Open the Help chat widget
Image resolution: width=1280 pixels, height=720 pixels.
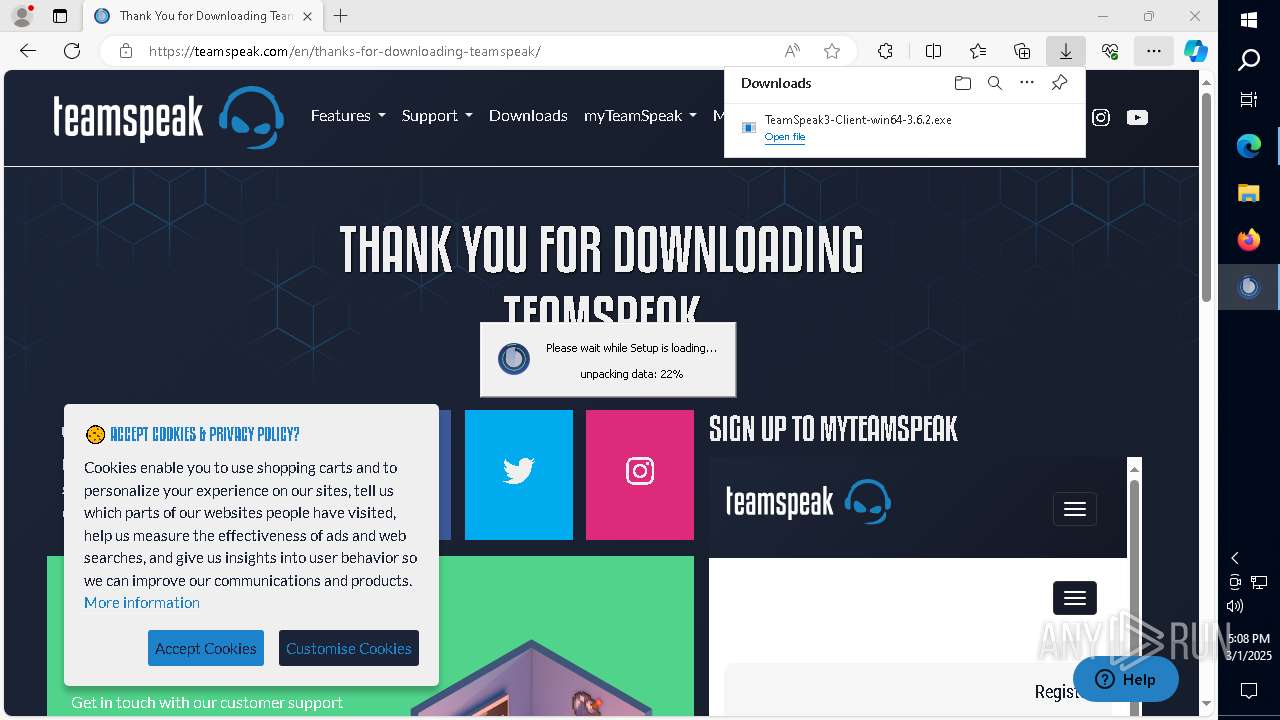pos(1126,679)
